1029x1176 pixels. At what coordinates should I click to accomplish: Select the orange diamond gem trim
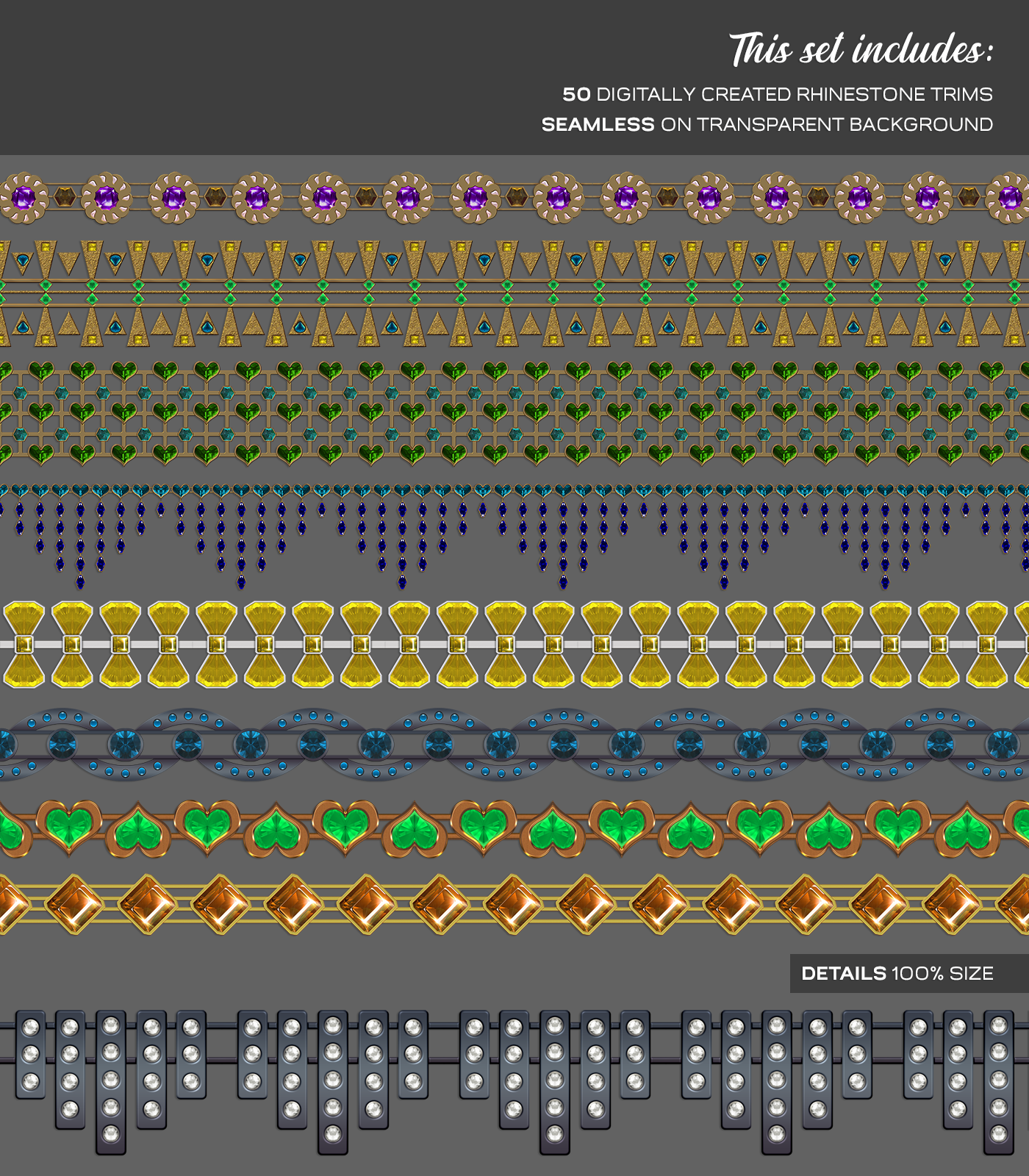pyautogui.click(x=514, y=904)
